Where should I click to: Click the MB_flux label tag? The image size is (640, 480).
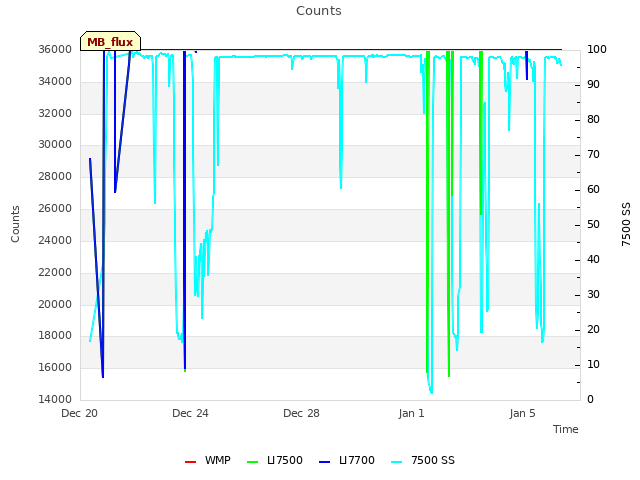coord(110,41)
